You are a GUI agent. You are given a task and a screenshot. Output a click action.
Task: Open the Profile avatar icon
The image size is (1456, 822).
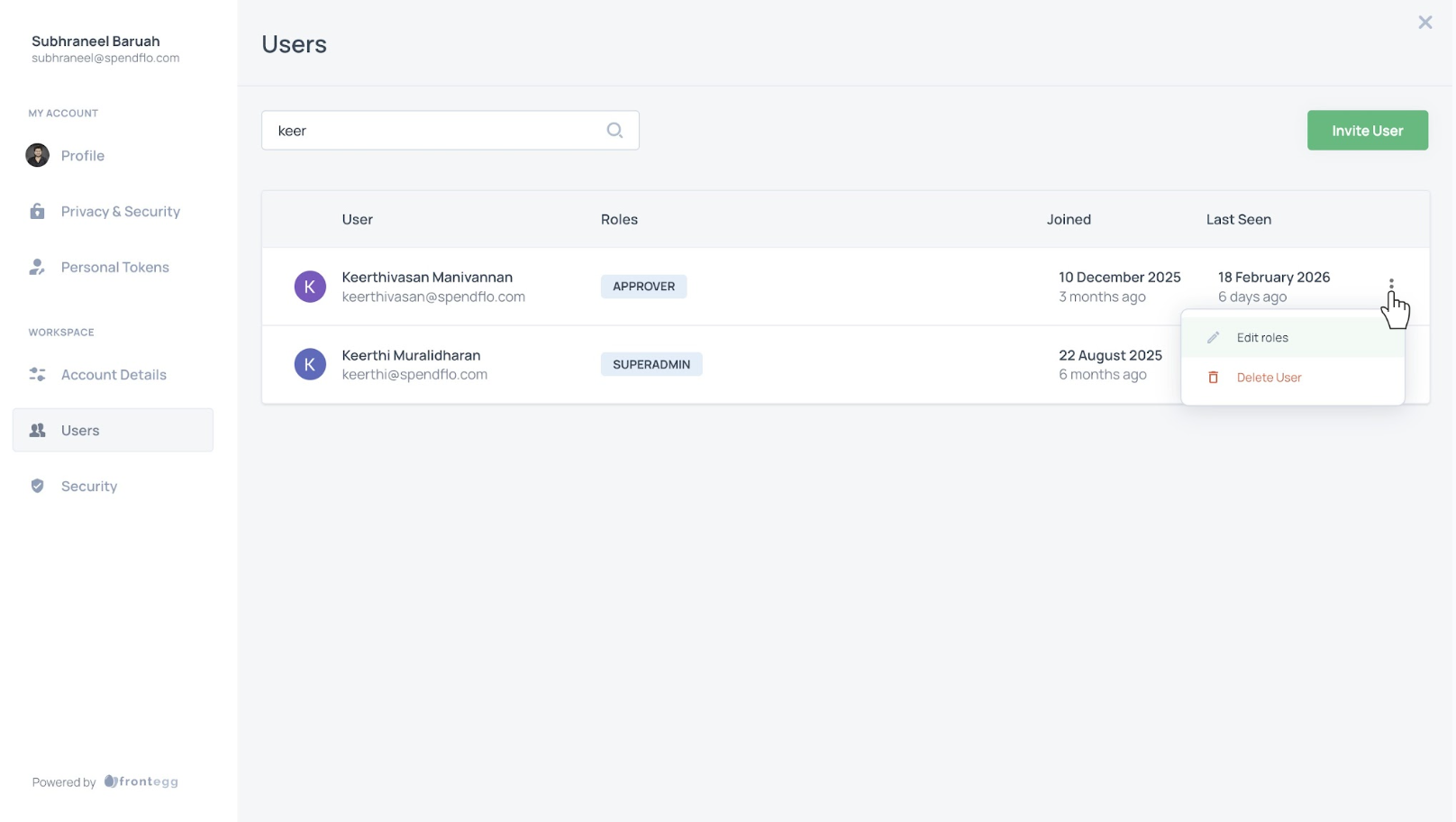pyautogui.click(x=37, y=155)
